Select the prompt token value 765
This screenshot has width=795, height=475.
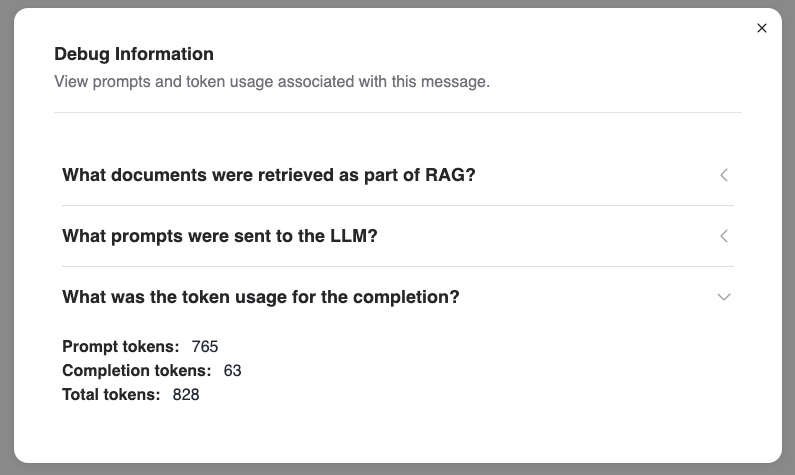205,347
